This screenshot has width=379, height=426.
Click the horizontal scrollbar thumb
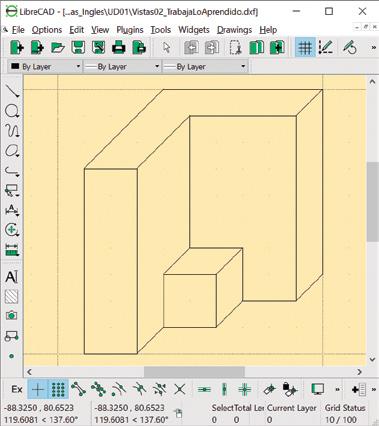[x=194, y=371]
